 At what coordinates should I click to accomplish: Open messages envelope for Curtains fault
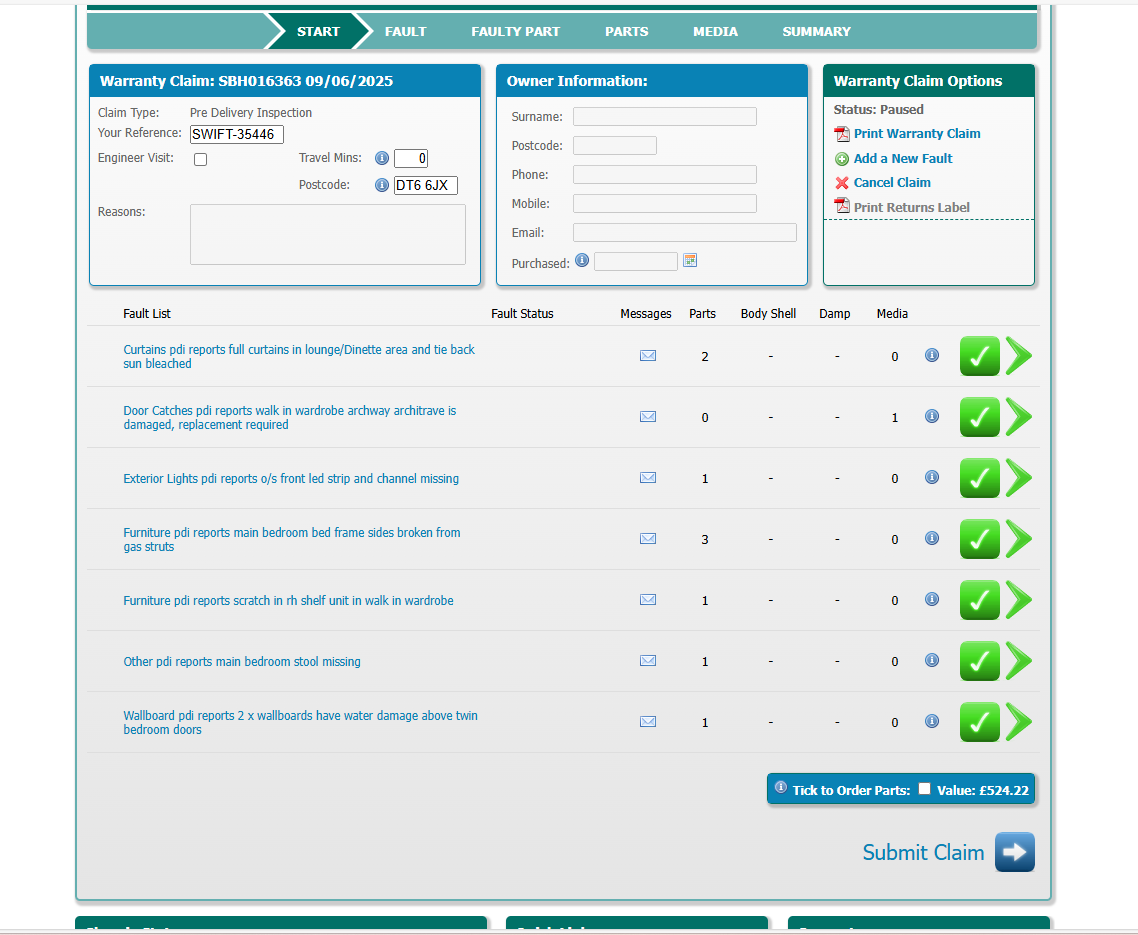(648, 356)
